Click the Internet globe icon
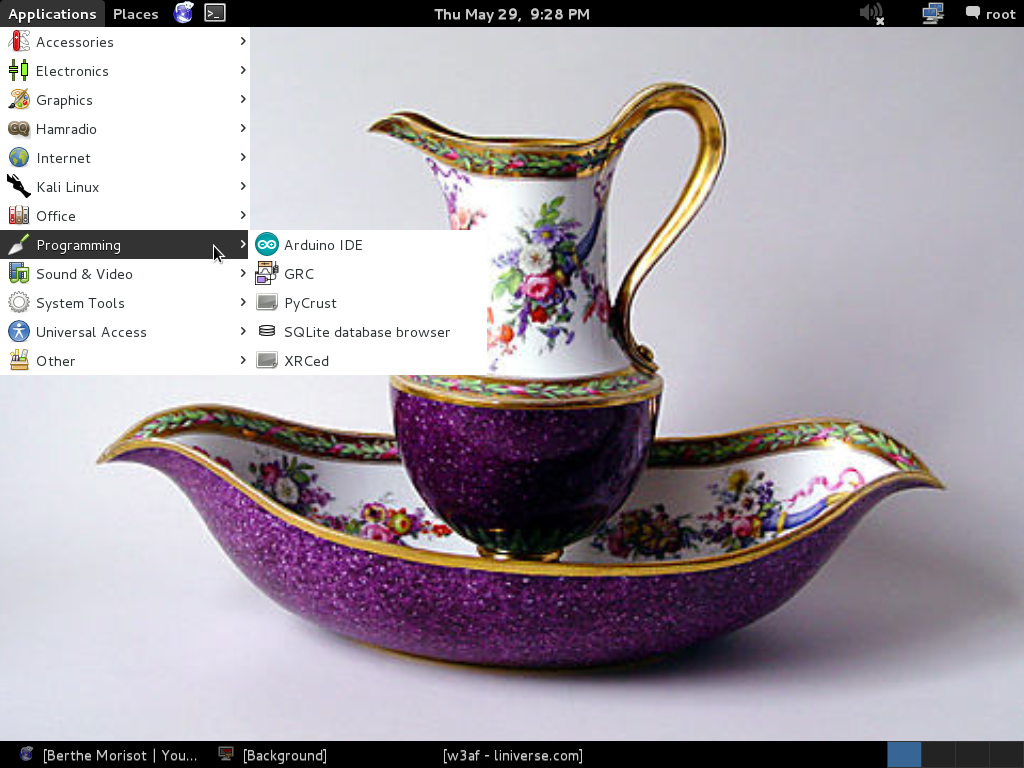The height and width of the screenshot is (768, 1024). click(x=19, y=158)
